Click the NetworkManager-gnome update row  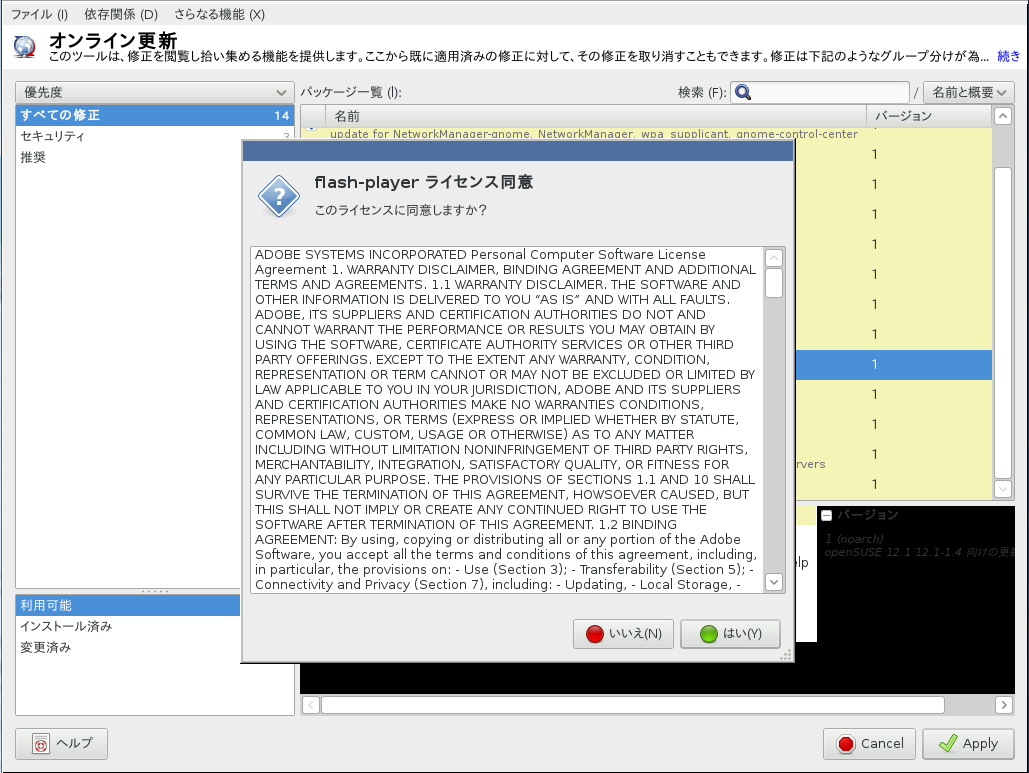click(x=593, y=134)
